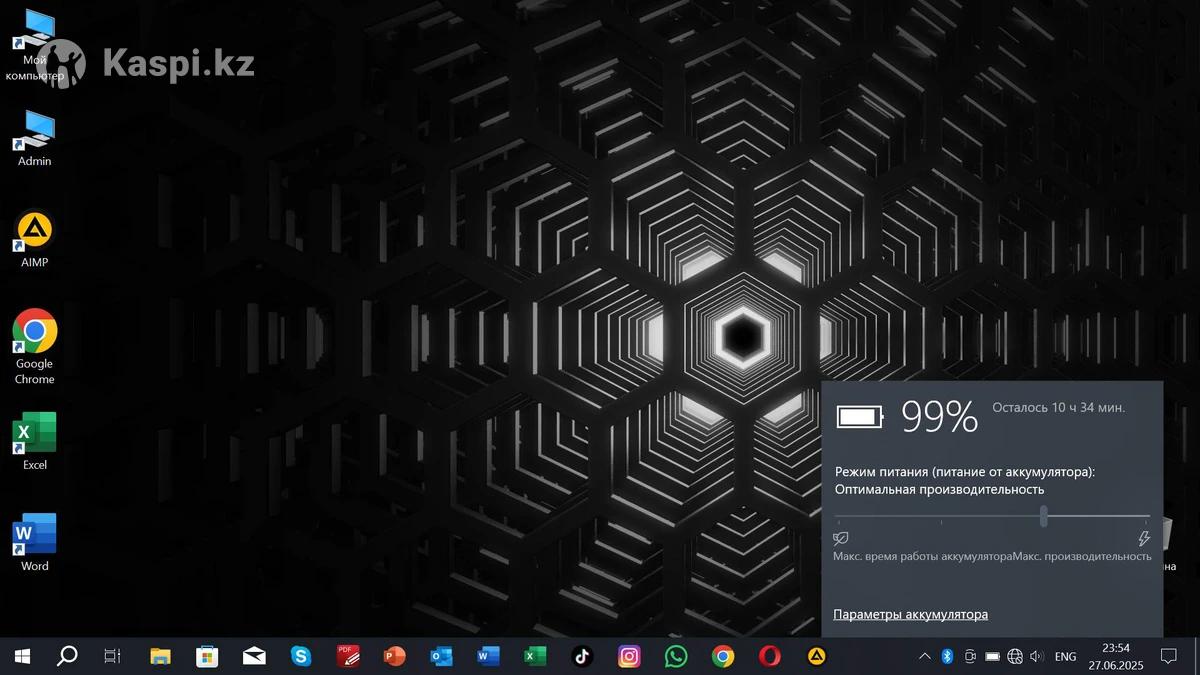Select Google Chrome desktop shortcut
The width and height of the screenshot is (1200, 675).
[35, 347]
